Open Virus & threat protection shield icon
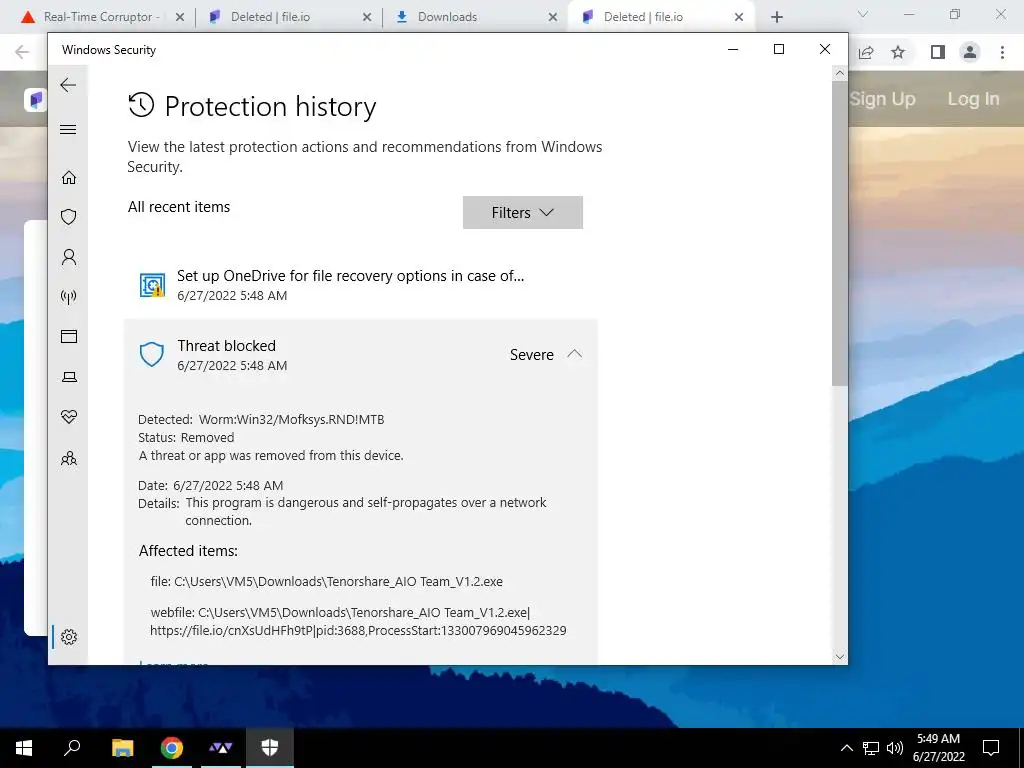1024x768 pixels. 69,217
